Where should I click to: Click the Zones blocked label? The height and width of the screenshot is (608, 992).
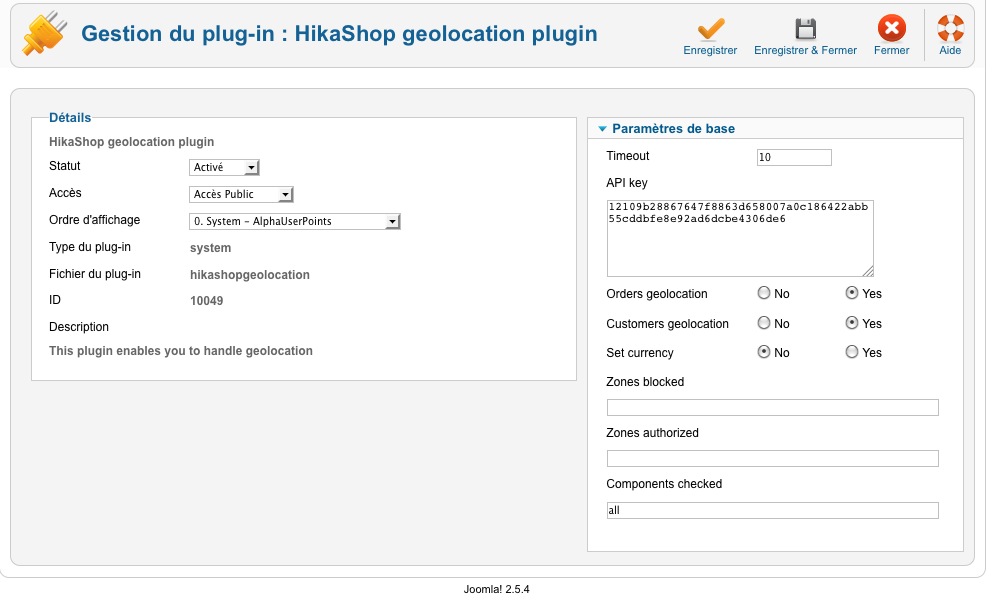click(x=645, y=382)
